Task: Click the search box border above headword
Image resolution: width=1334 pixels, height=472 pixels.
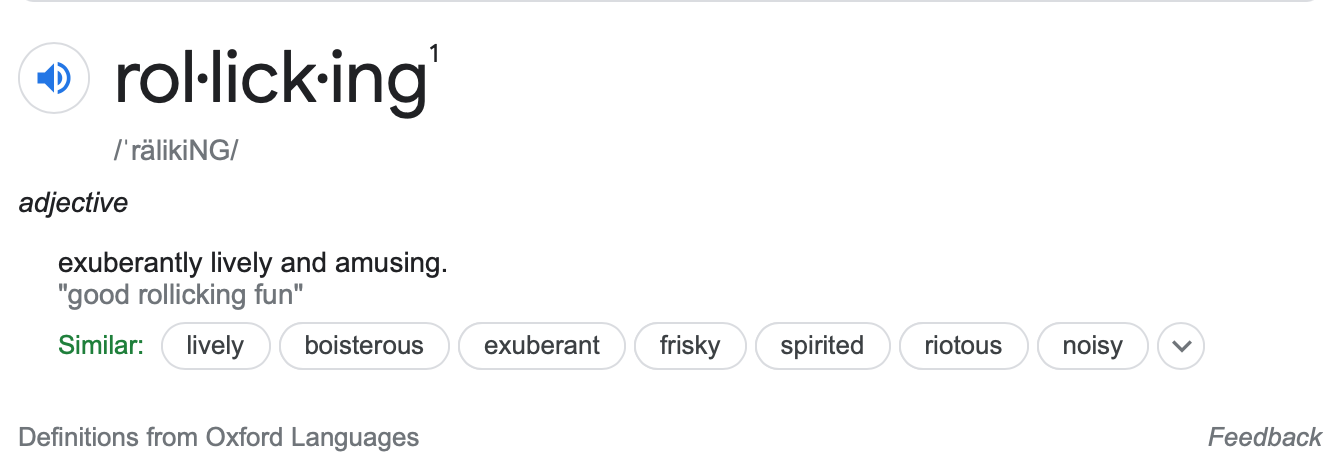Action: click(x=667, y=2)
